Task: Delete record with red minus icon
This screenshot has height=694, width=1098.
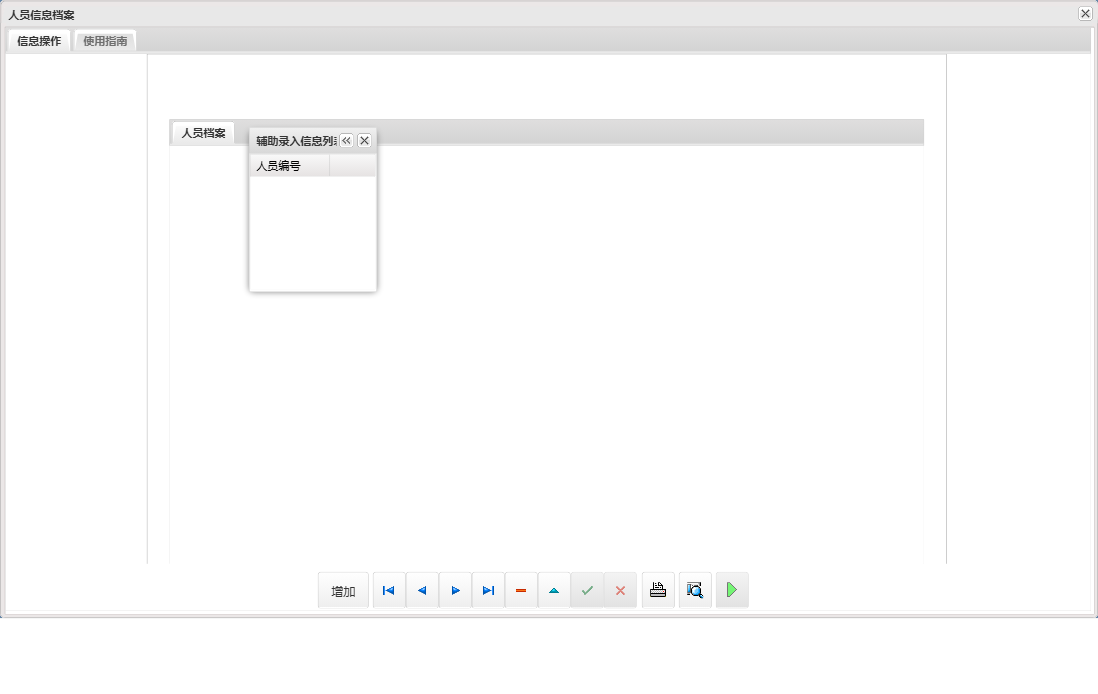Action: point(521,590)
